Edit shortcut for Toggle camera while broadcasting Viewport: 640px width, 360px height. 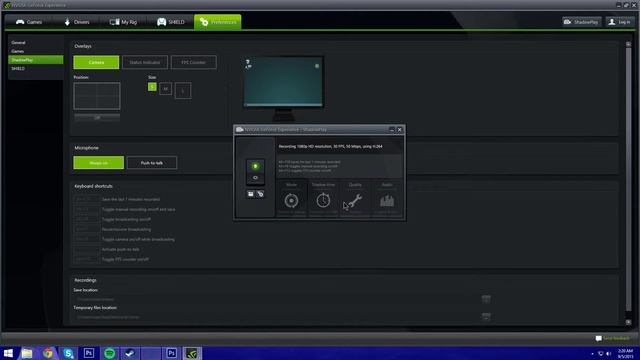87,239
